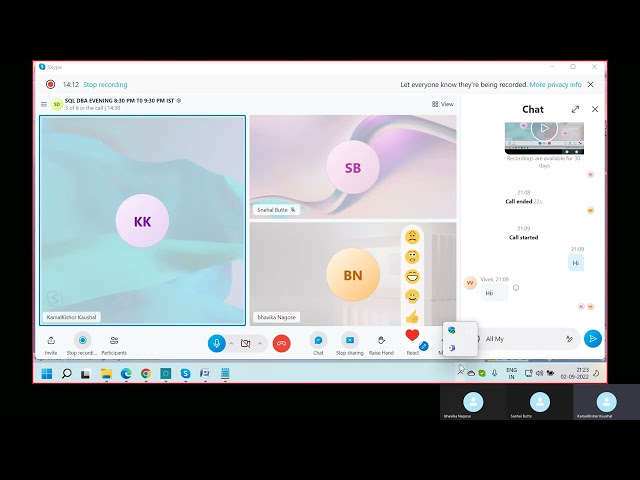
Task: Open taskbar Search
Action: pyautogui.click(x=67, y=373)
